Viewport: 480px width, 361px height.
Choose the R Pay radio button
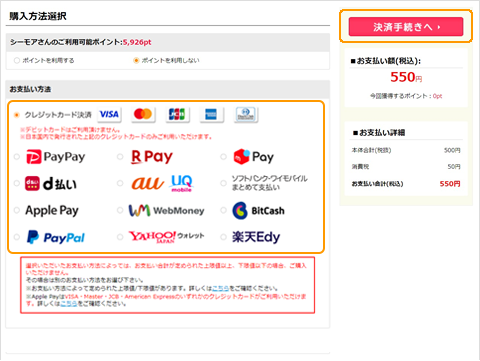coord(120,157)
